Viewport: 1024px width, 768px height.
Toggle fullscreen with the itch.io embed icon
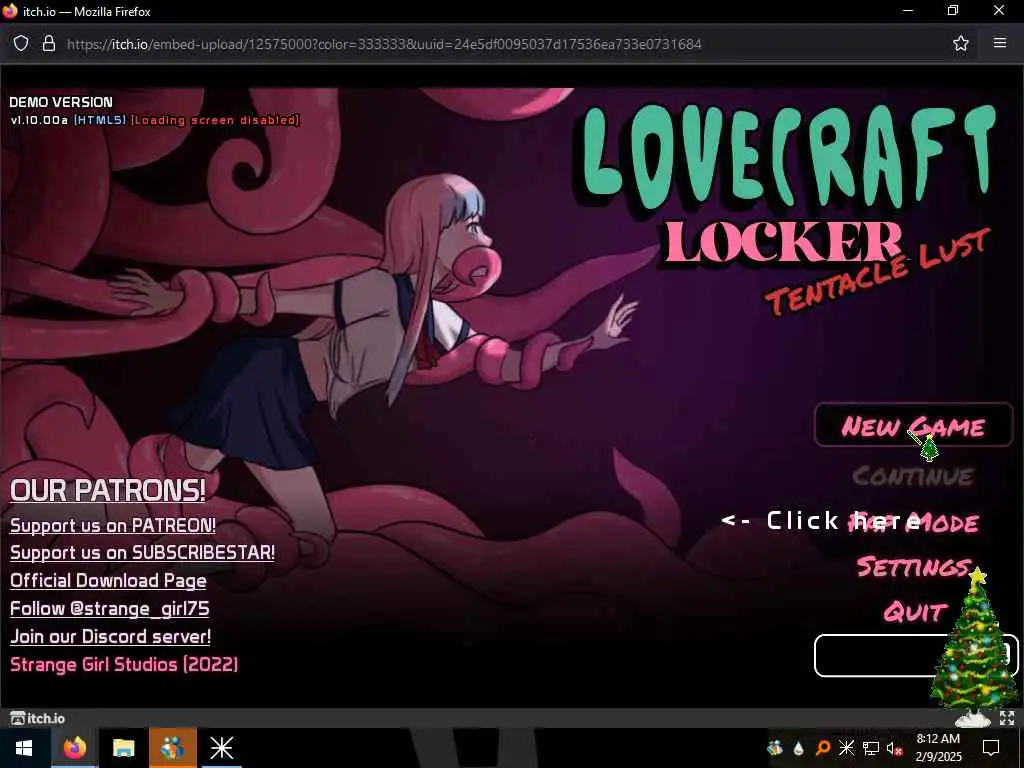click(x=1006, y=718)
